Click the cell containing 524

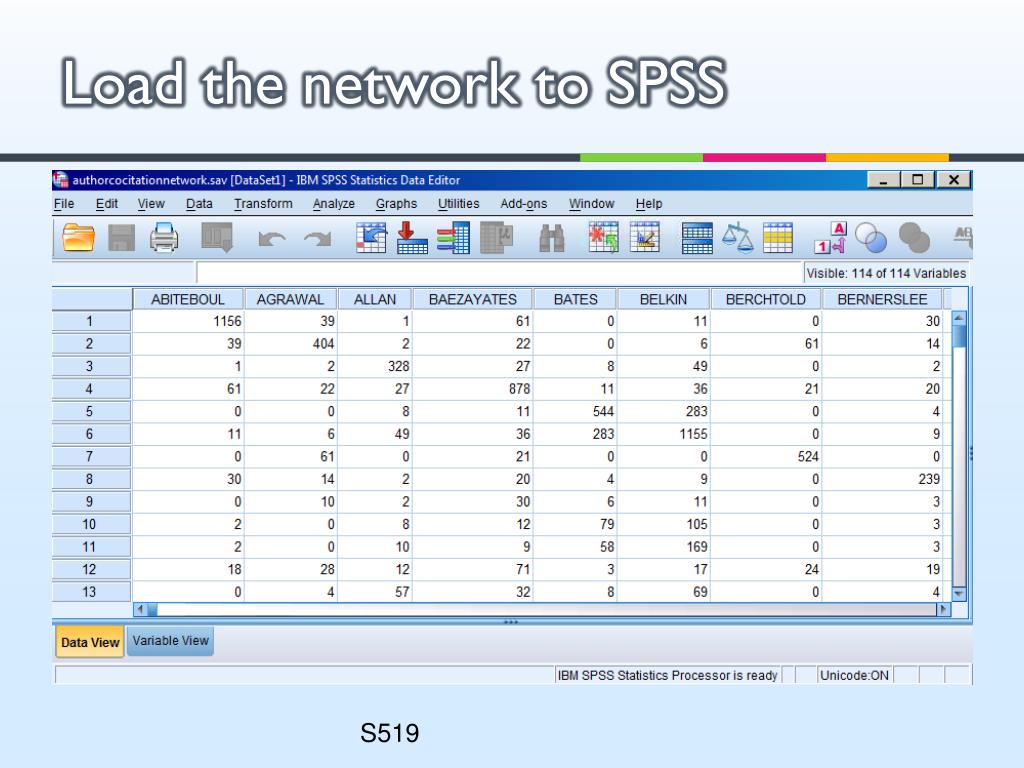(766, 456)
